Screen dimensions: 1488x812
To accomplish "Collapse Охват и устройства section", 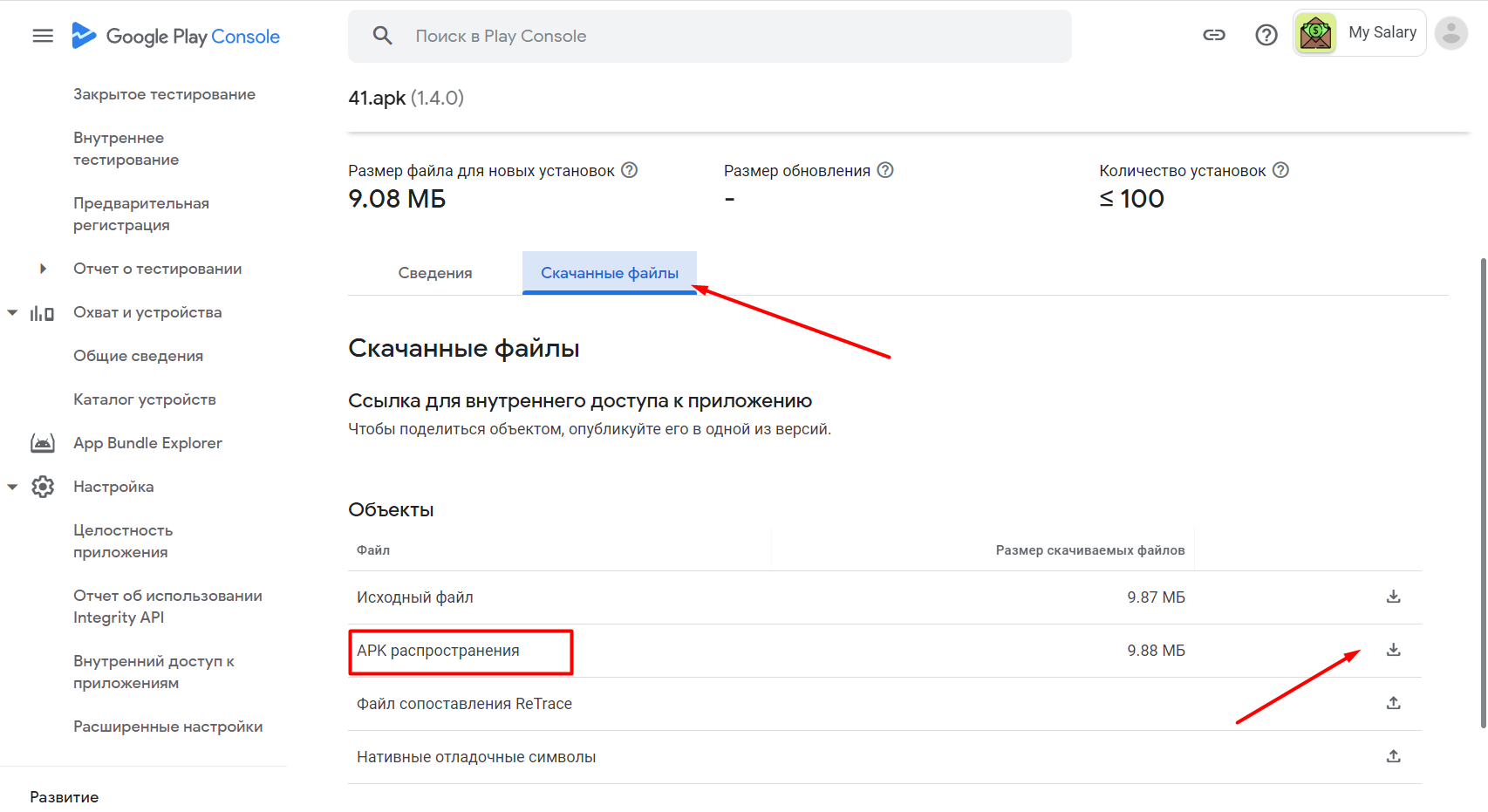I will pyautogui.click(x=12, y=312).
